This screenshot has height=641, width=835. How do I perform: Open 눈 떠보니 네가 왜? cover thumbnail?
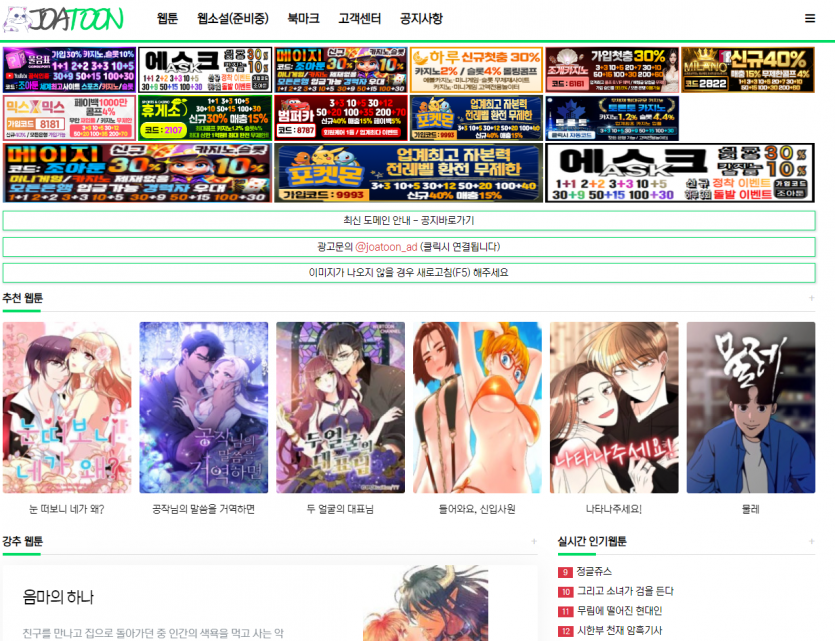point(67,407)
